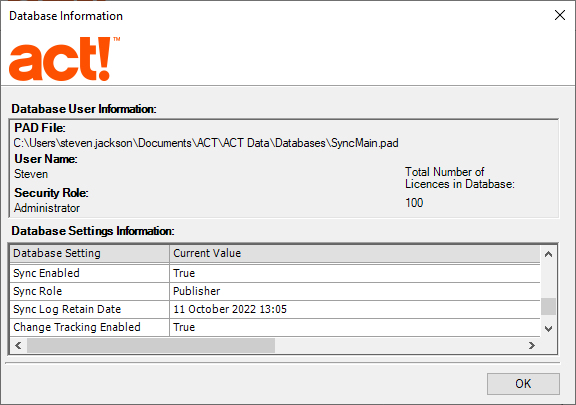Click the horizontal scrollbar right arrow
Image resolution: width=576 pixels, height=405 pixels.
[x=532, y=345]
